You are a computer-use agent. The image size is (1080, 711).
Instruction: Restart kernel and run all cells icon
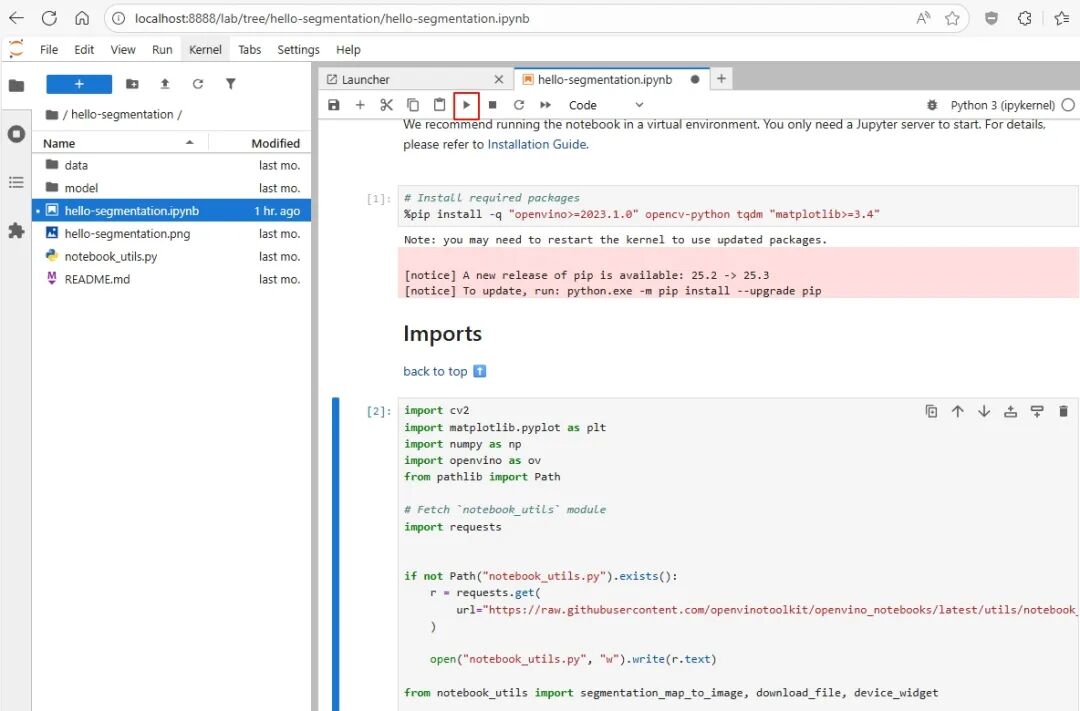(x=546, y=105)
